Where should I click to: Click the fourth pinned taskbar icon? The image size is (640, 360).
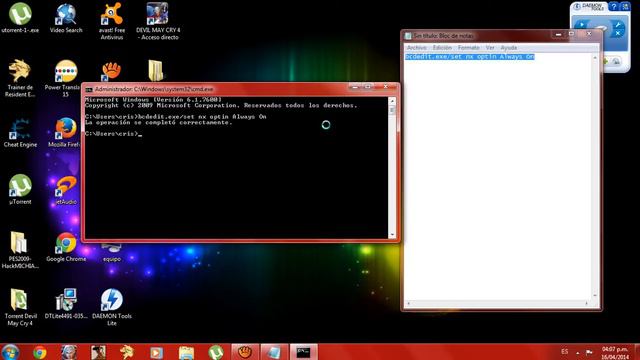click(x=98, y=352)
